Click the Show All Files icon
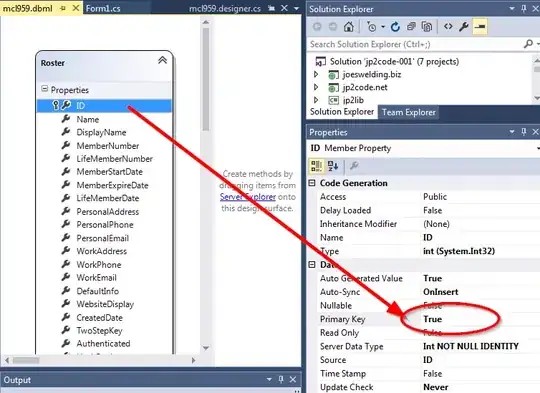Image resolution: width=540 pixels, height=393 pixels. tap(427, 27)
